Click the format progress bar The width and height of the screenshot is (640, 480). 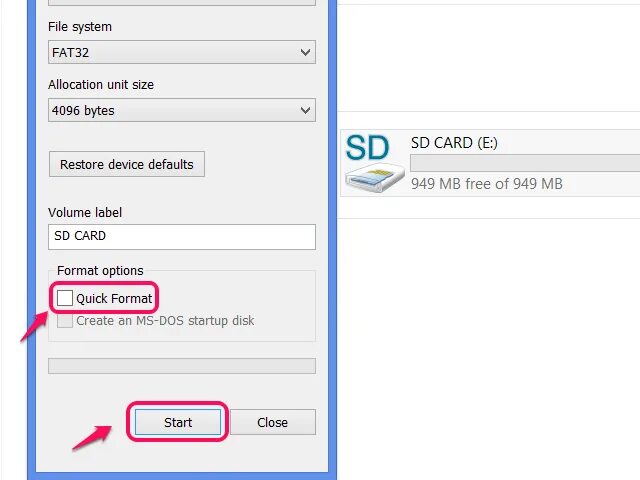182,366
